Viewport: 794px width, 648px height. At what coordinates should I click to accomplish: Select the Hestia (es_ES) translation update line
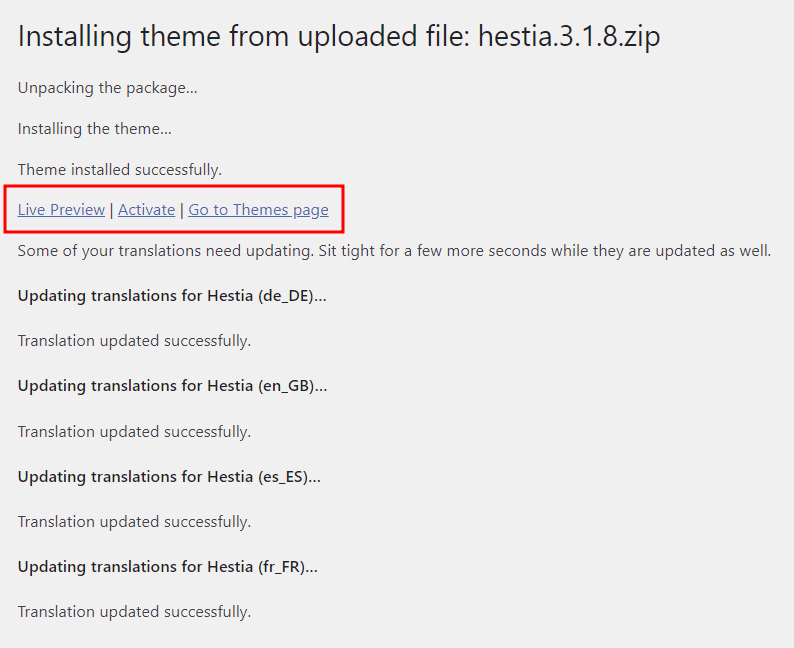point(169,476)
